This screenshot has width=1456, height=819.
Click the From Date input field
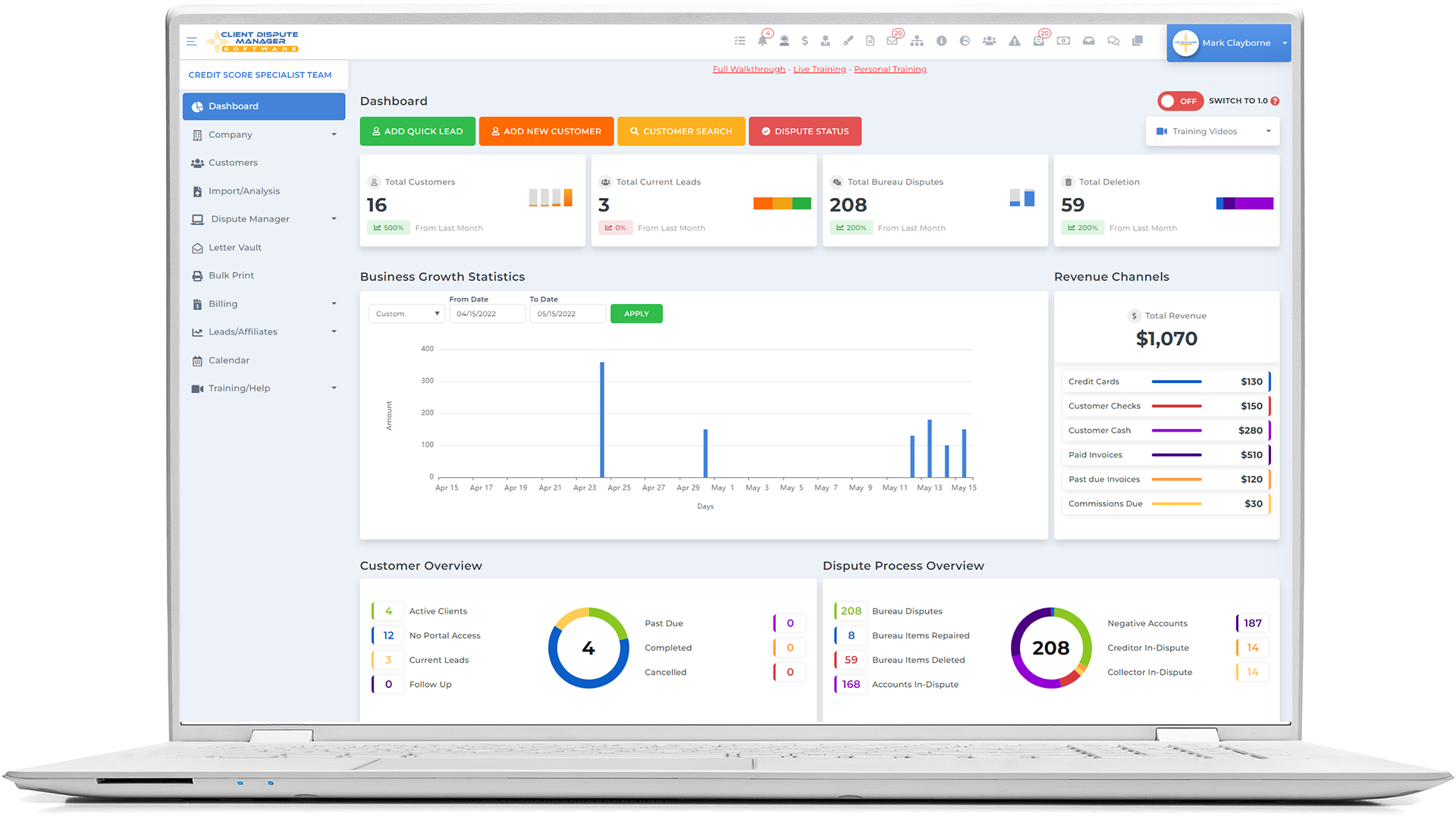click(x=486, y=313)
